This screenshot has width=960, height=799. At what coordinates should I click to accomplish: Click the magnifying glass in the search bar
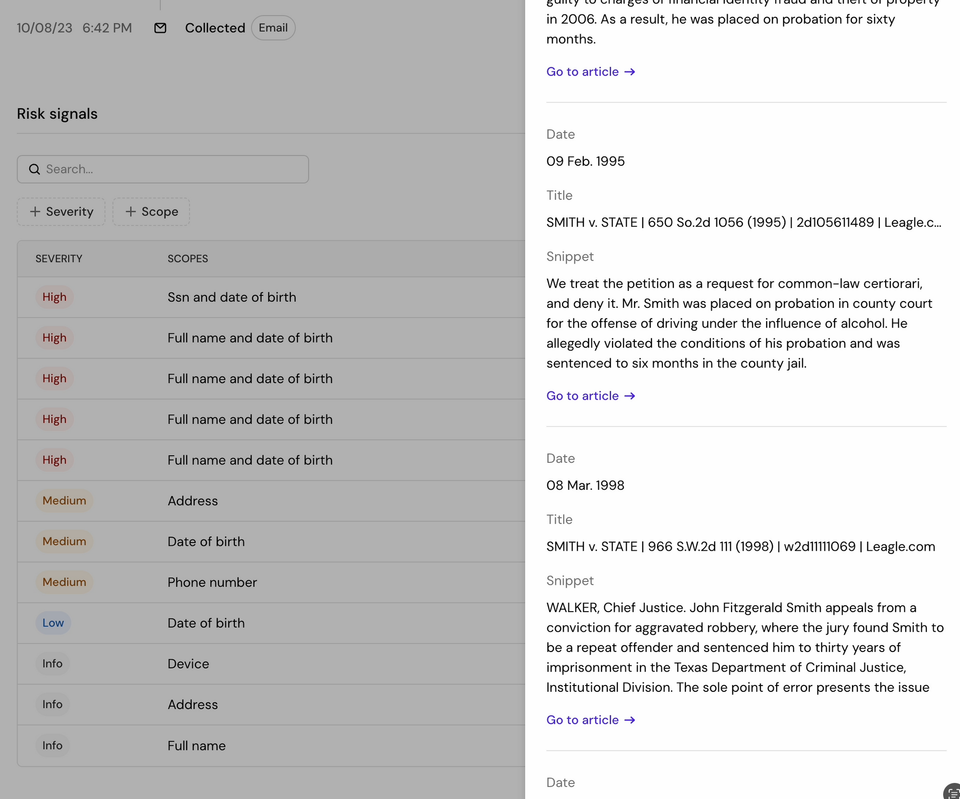pos(35,169)
